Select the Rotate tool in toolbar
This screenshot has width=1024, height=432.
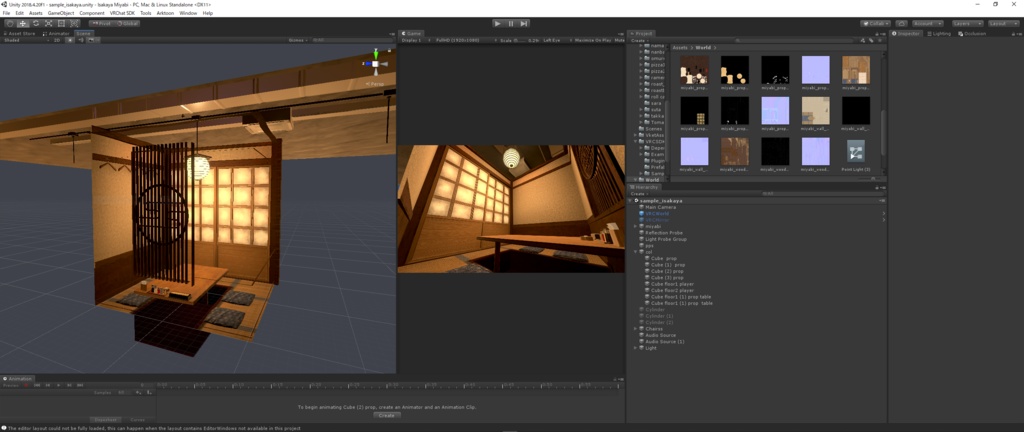(35, 23)
